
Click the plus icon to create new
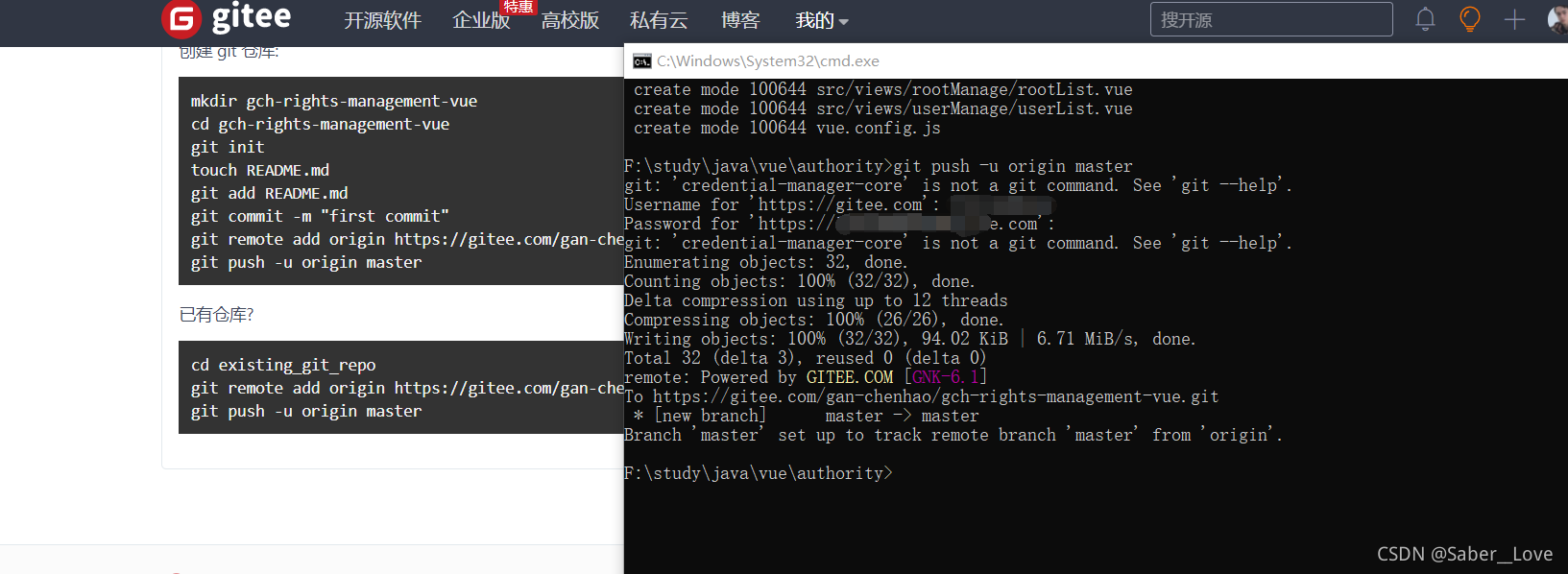click(1514, 19)
